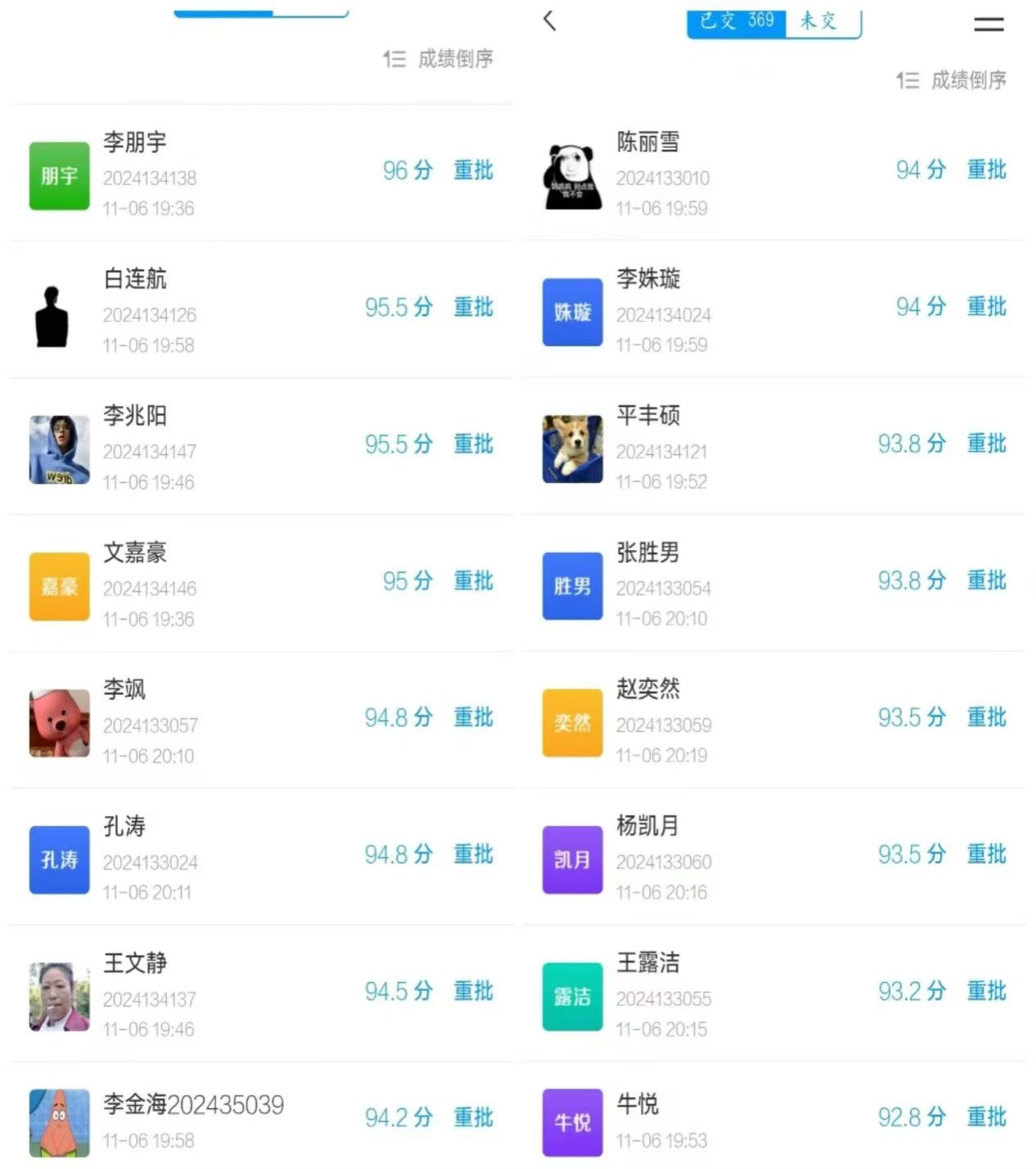Open the hamburger menu icon
The height and width of the screenshot is (1169, 1036).
pyautogui.click(x=989, y=25)
